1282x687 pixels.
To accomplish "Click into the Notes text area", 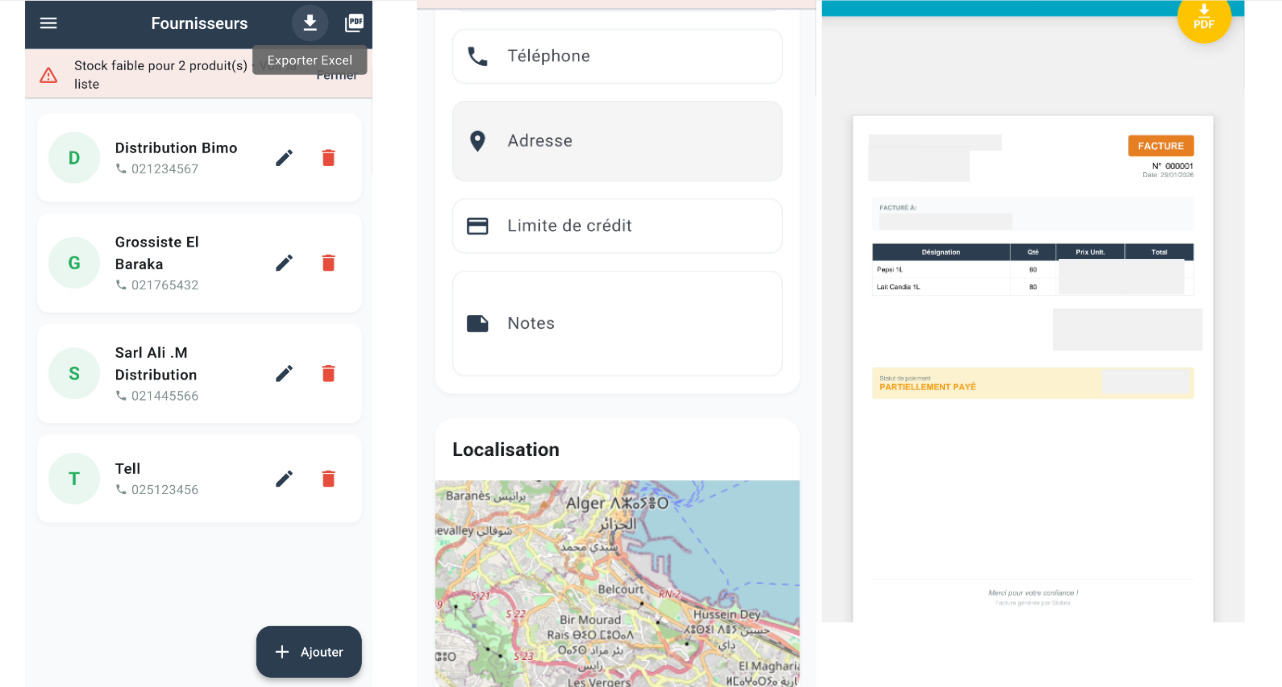I will coord(617,324).
